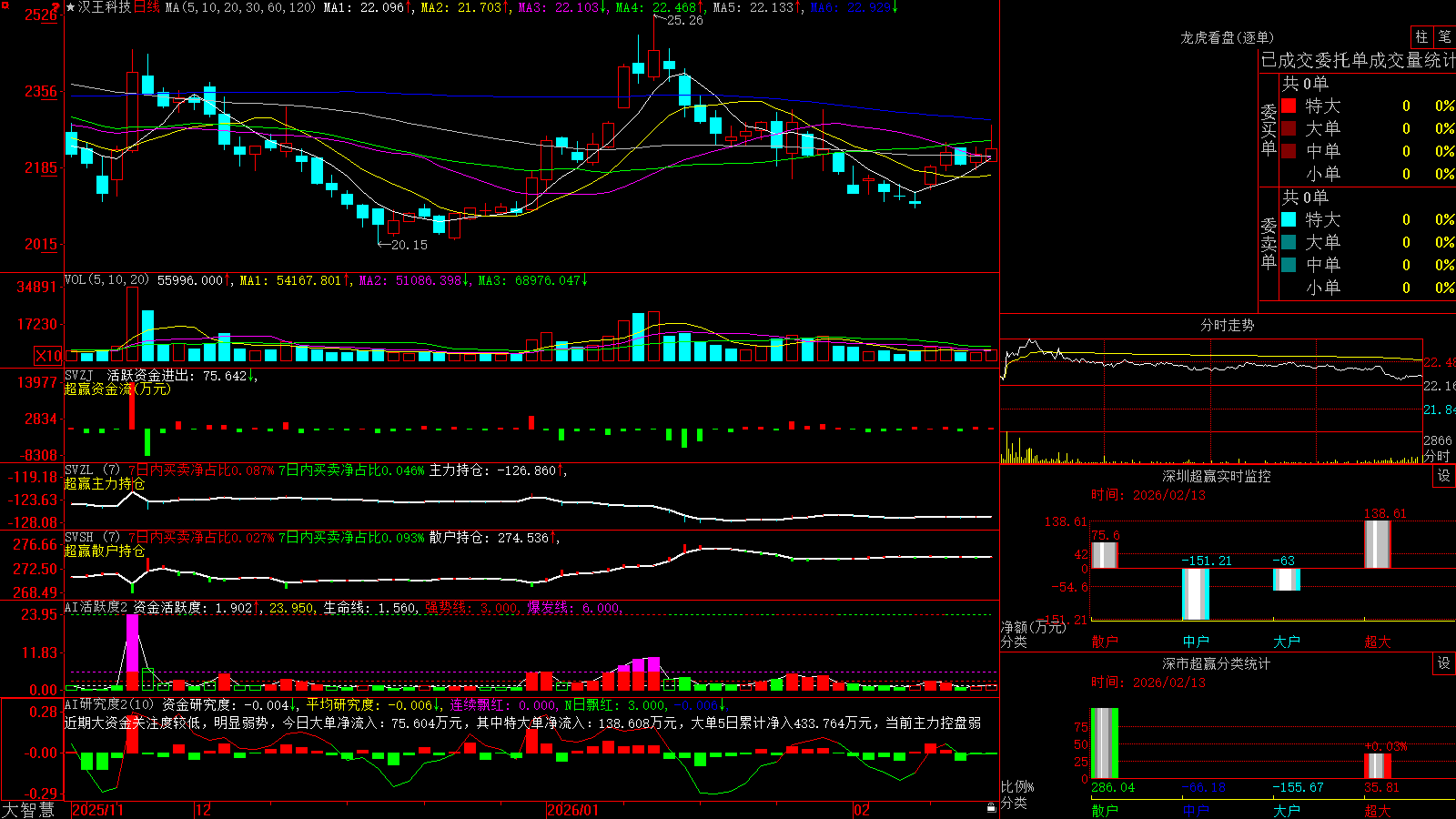Click the 笔 (tick) view toggle button
This screenshot has height=819, width=1456.
(1445, 36)
